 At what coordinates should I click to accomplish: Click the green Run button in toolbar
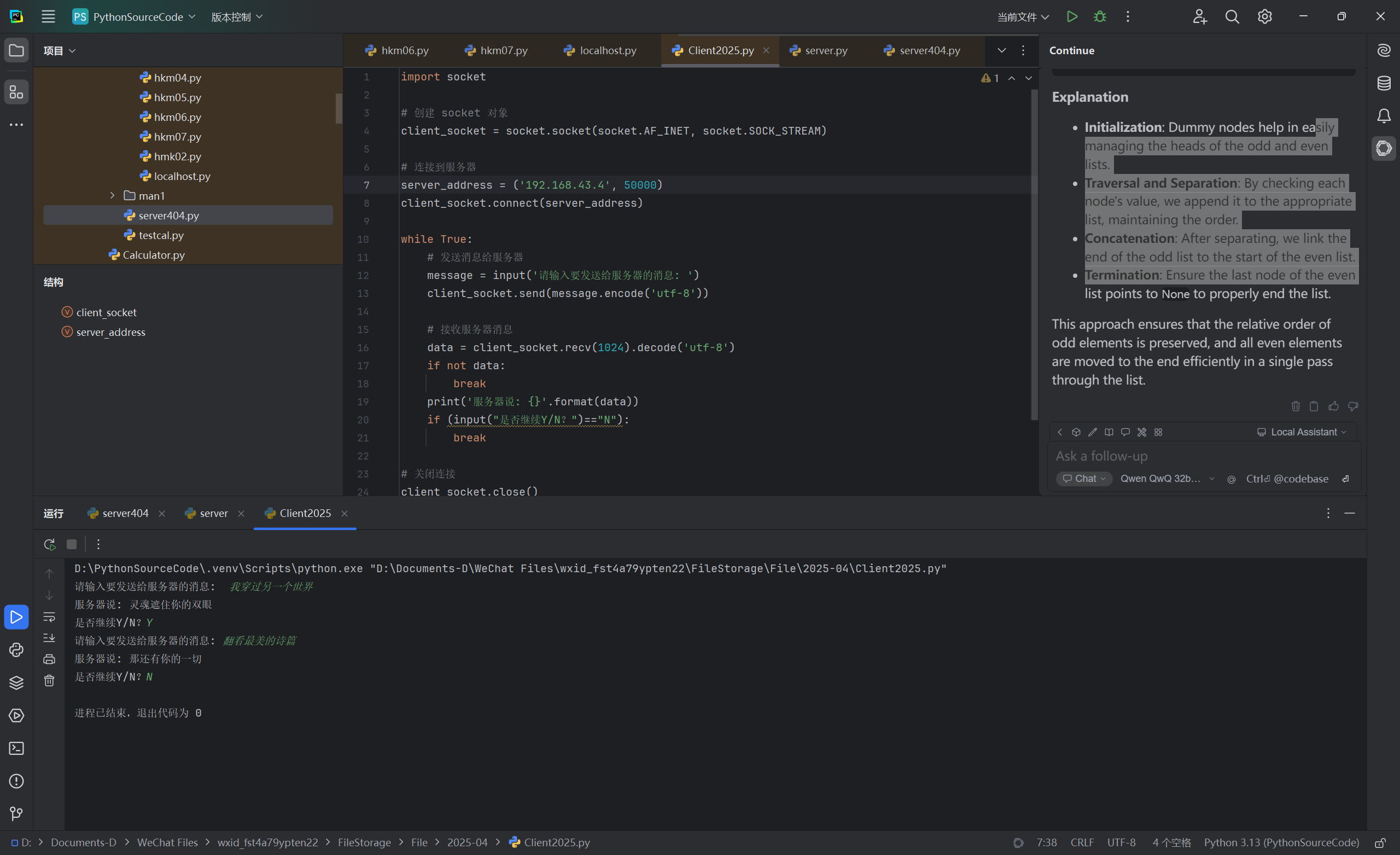pos(1071,16)
